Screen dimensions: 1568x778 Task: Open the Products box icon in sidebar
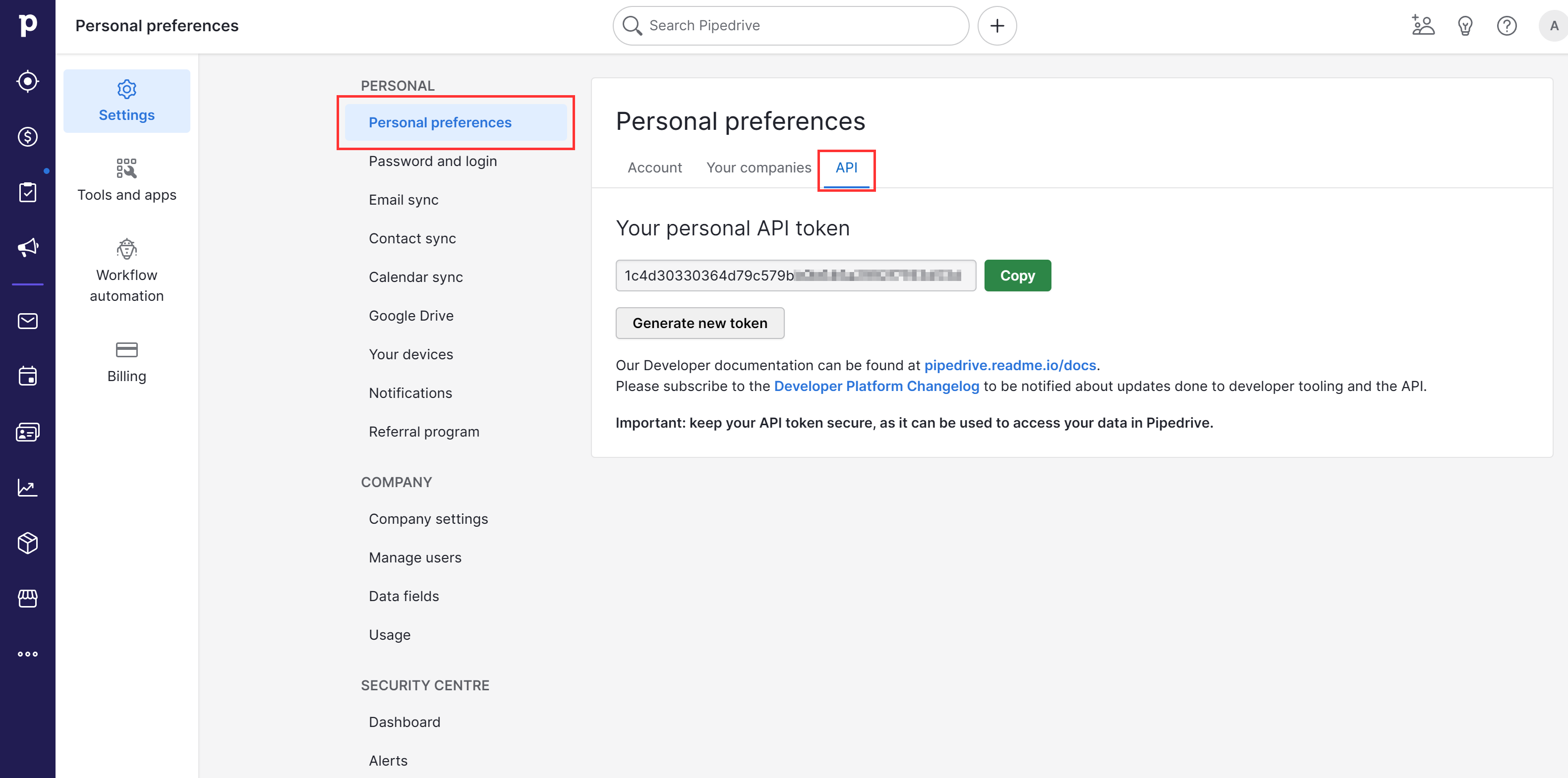pyautogui.click(x=27, y=543)
